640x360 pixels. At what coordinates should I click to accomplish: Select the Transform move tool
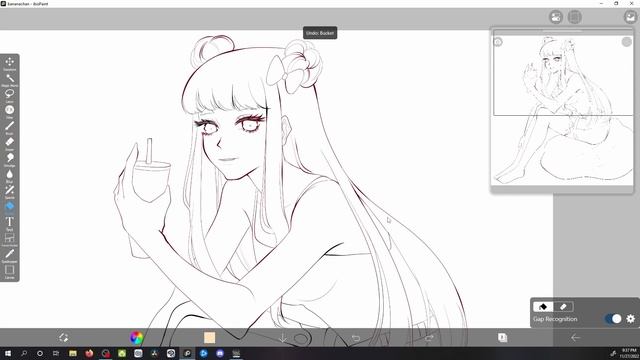pos(9,62)
